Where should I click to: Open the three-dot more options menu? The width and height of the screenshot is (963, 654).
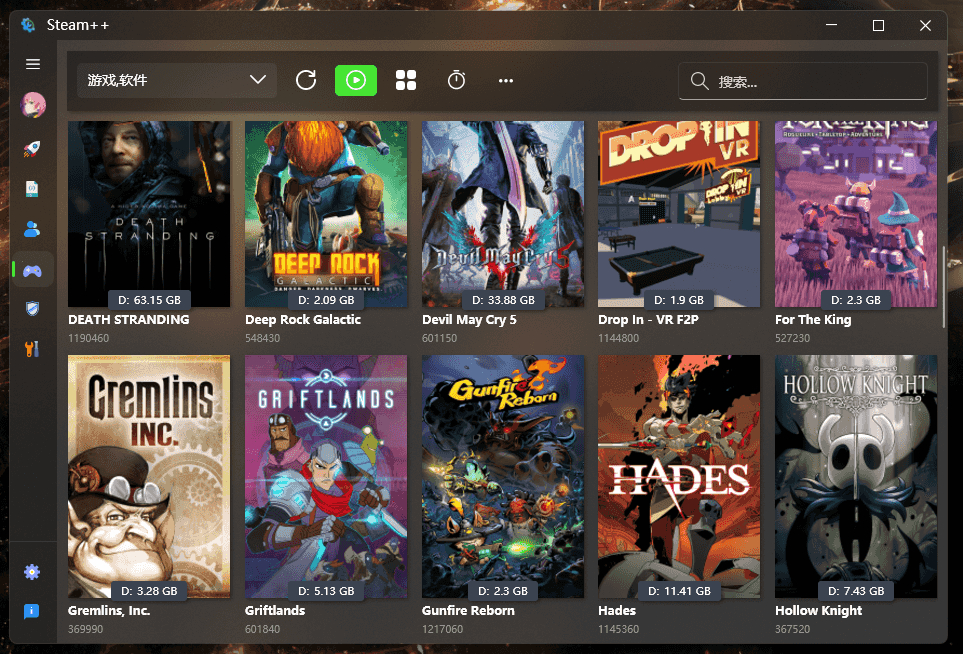click(x=505, y=80)
